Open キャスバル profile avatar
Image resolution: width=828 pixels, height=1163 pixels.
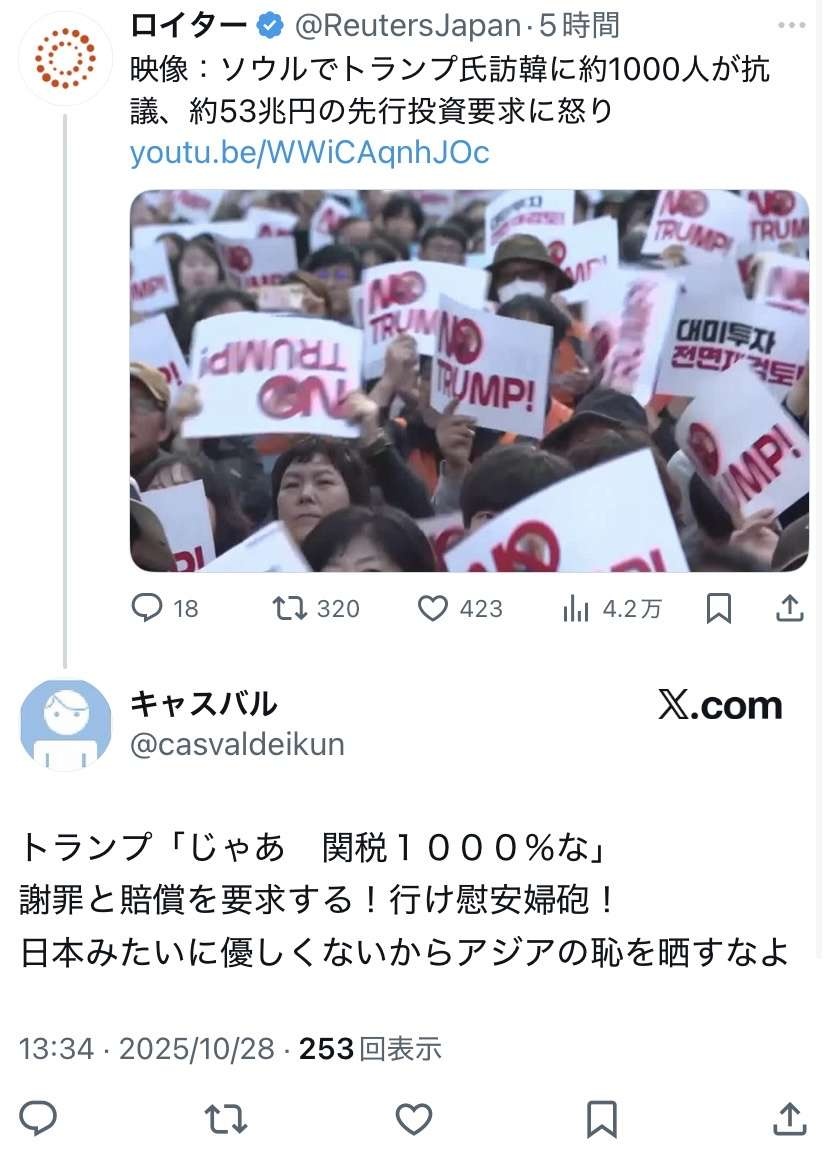(x=65, y=725)
